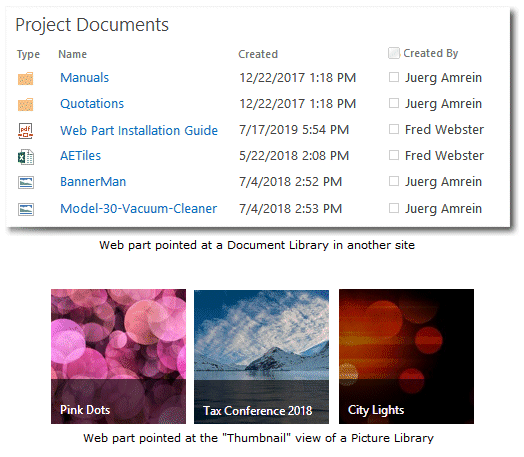Click the image icon beside Model-30-Vacuum-Cleaner
524x457 pixels.
point(26,209)
